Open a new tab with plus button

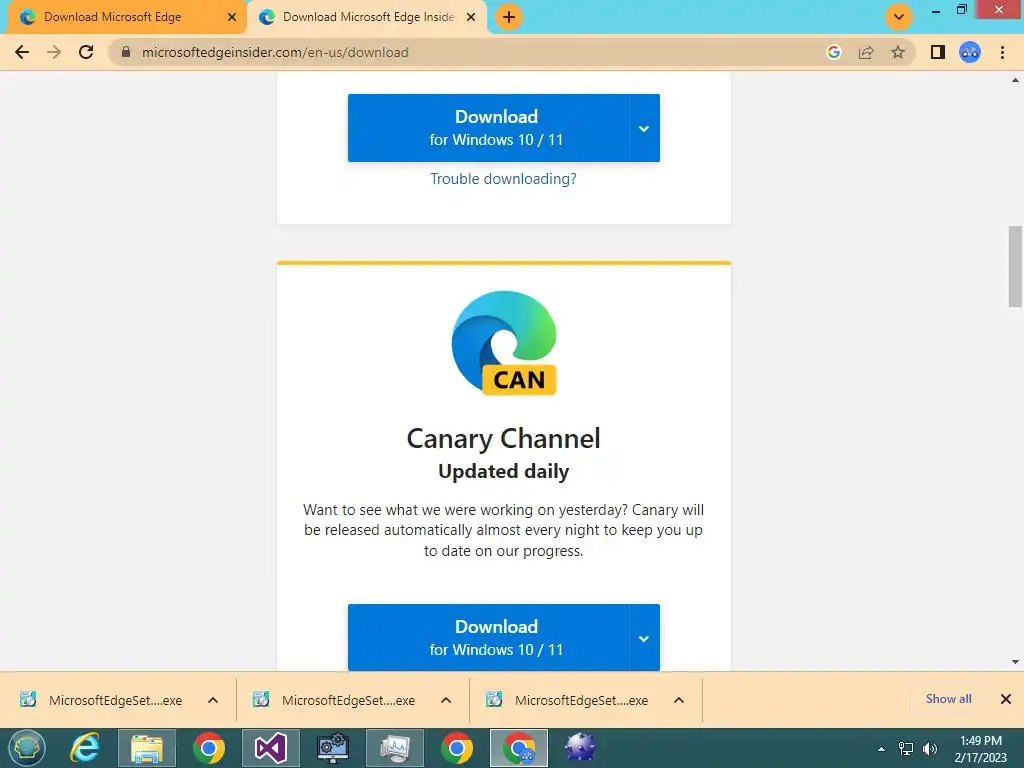click(x=509, y=17)
